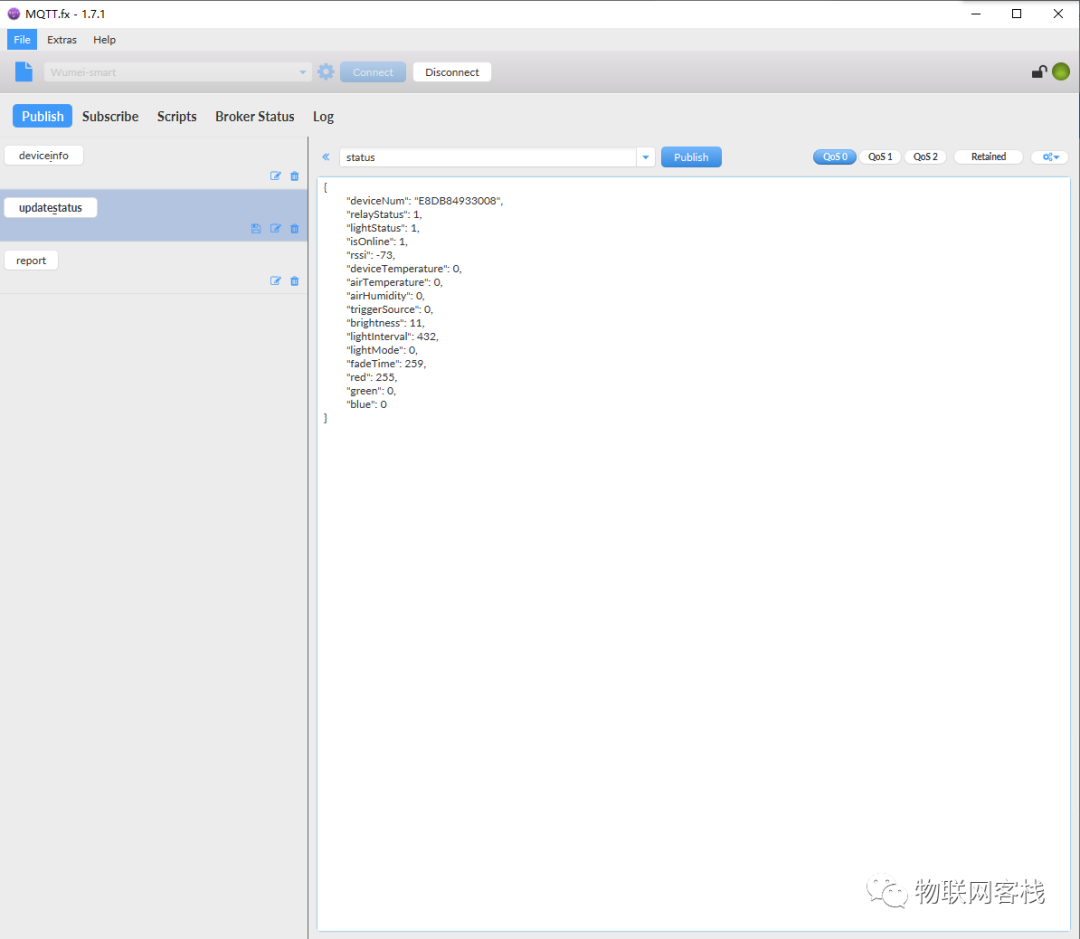
Task: Open the Help menu
Action: (105, 39)
